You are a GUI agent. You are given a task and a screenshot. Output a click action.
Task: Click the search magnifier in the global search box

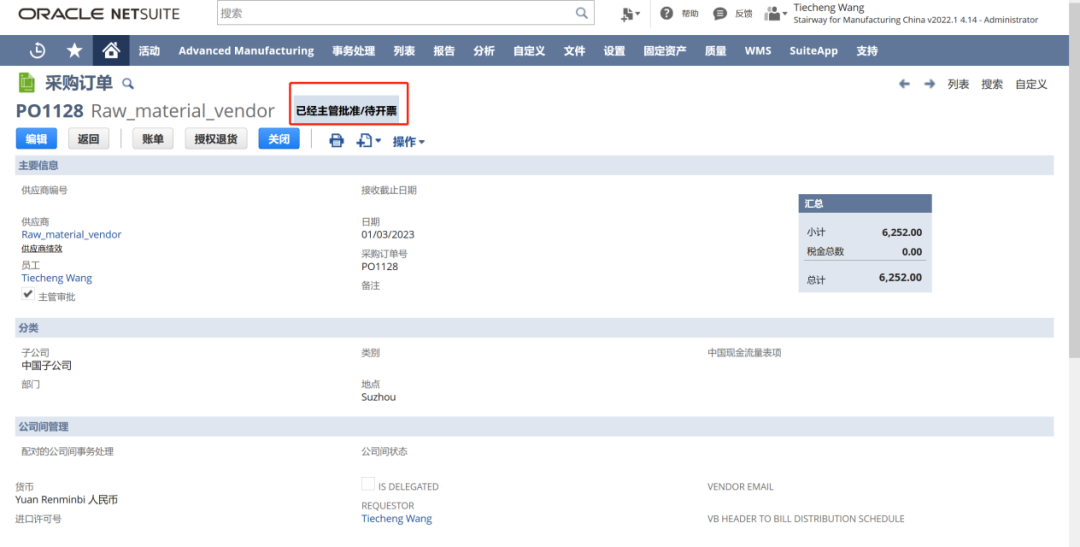[582, 13]
